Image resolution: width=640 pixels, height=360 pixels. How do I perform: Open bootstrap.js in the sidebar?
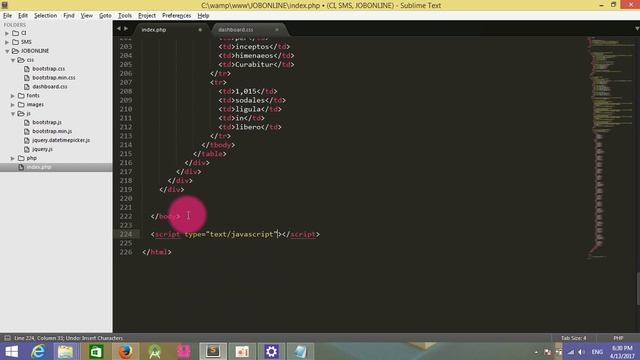point(47,122)
